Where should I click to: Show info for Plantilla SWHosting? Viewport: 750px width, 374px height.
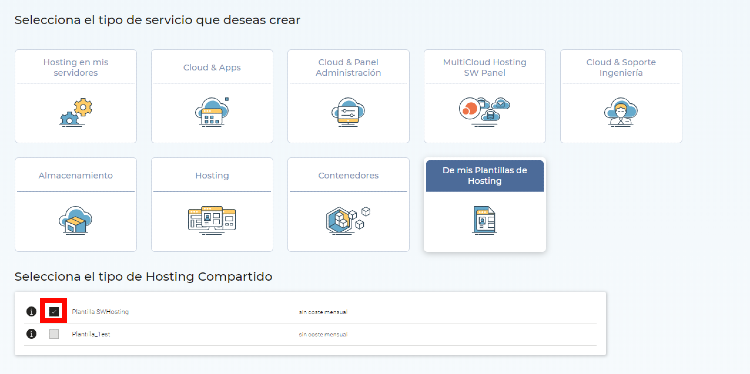pos(31,312)
